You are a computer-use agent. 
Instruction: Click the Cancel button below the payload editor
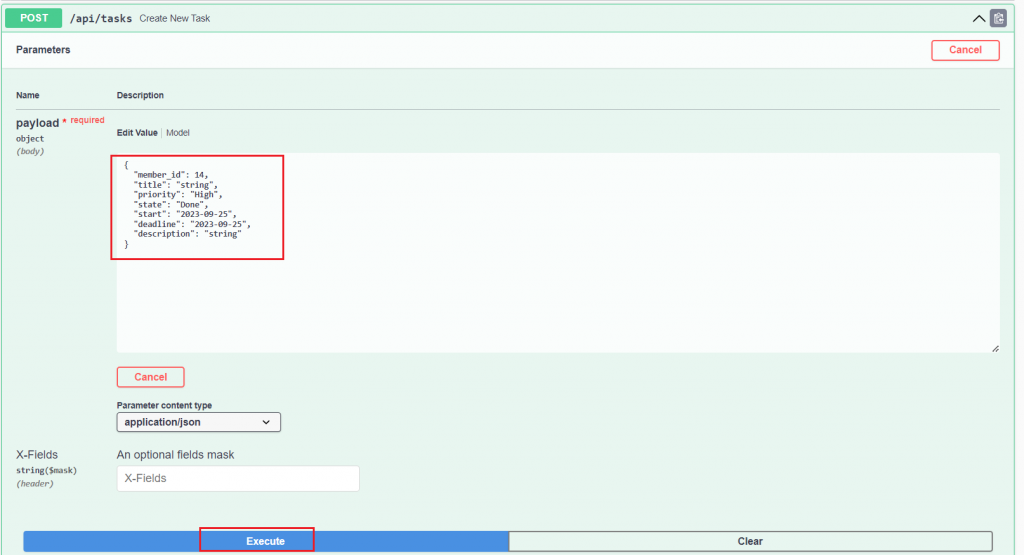pyautogui.click(x=151, y=377)
